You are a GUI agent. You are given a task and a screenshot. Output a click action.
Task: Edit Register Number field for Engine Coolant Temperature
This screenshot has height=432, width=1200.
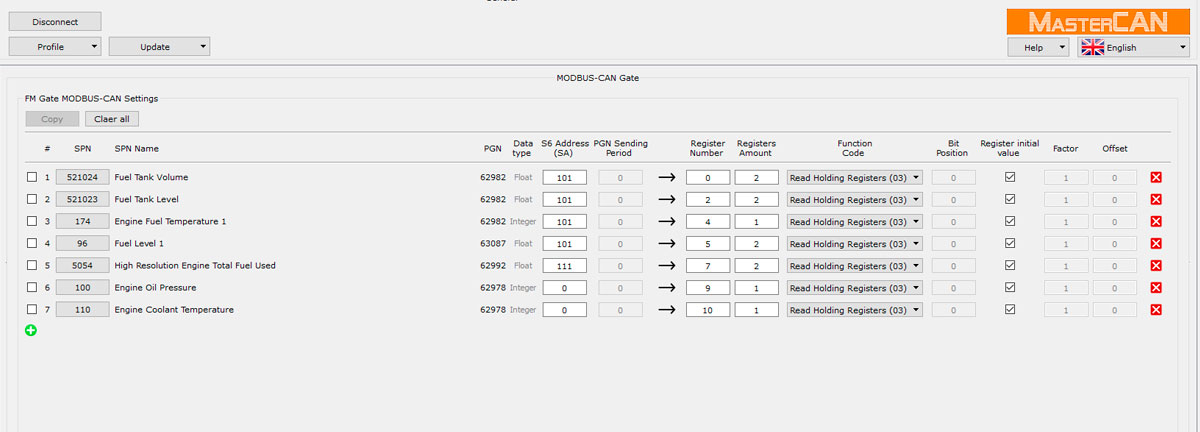(708, 309)
